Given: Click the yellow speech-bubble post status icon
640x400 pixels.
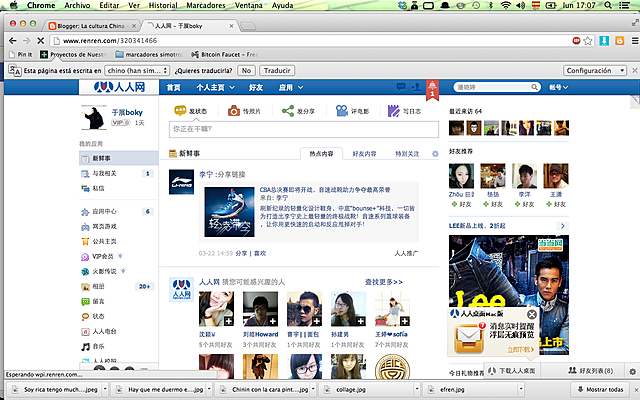Looking at the screenshot, I should tap(180, 111).
